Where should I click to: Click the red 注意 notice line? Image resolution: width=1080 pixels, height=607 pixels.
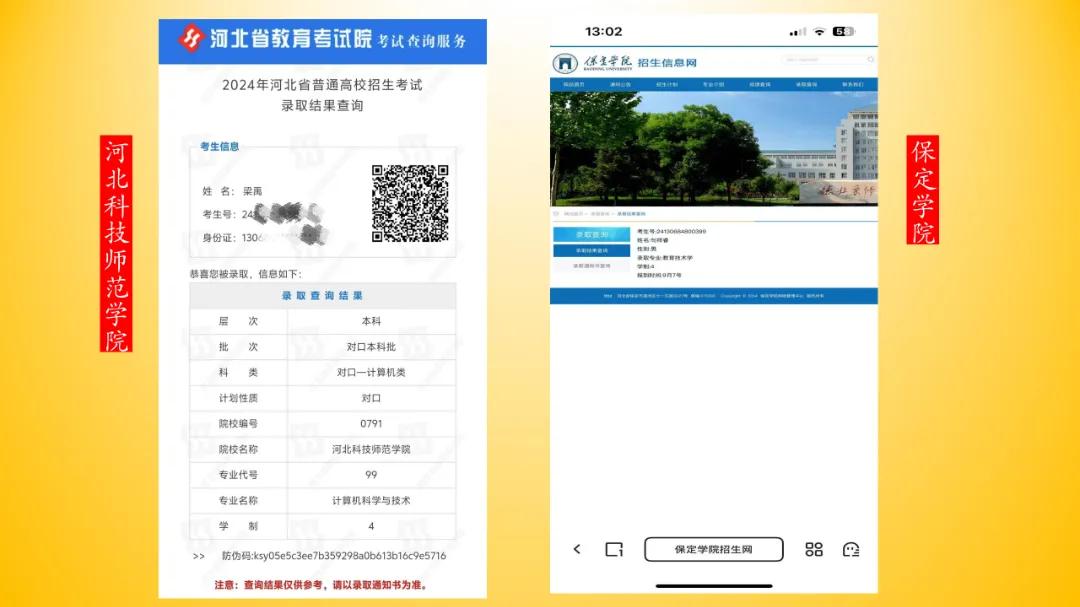(x=322, y=585)
